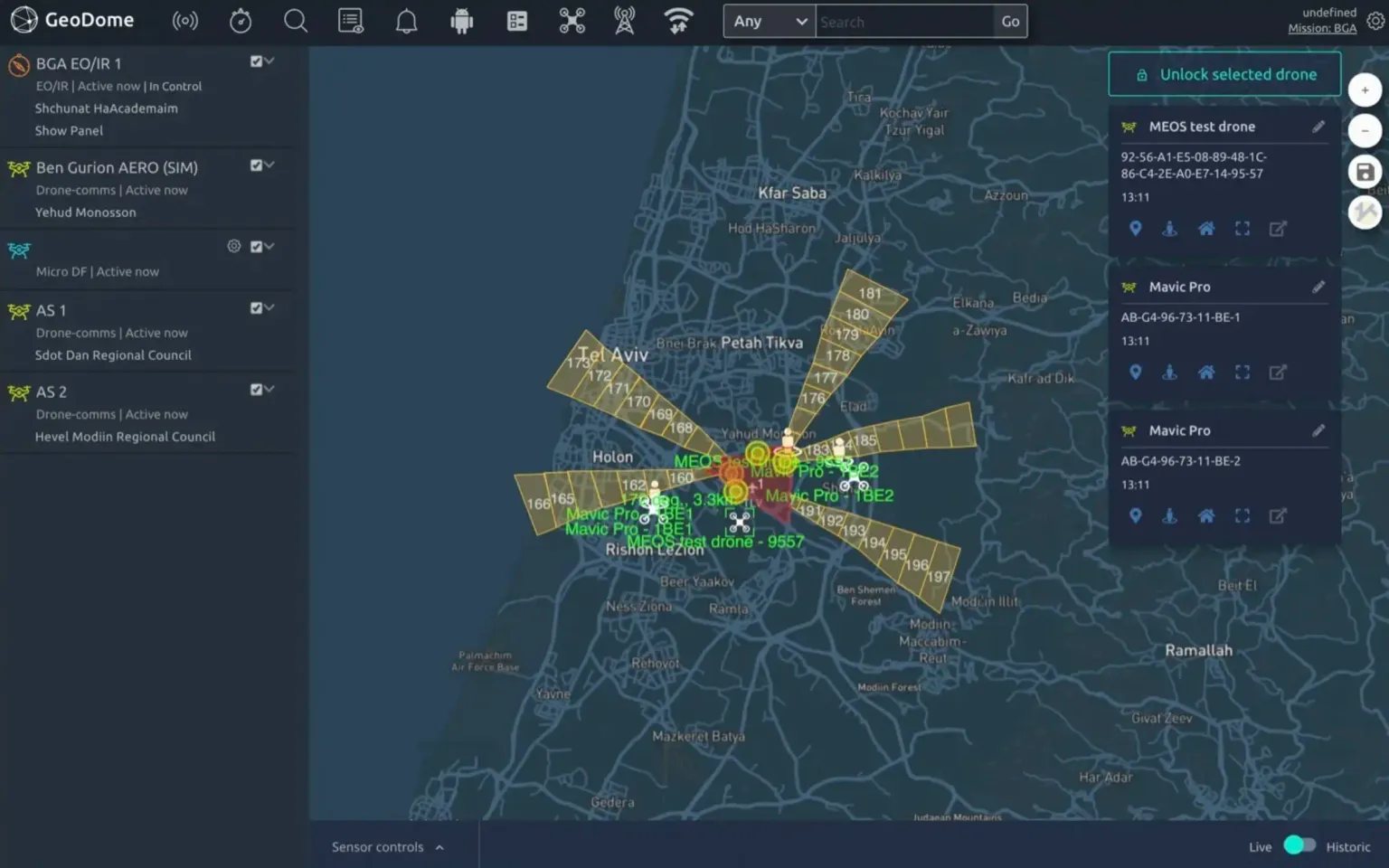This screenshot has width=1389, height=868.
Task: Save the map view with disk icon
Action: coord(1365,172)
